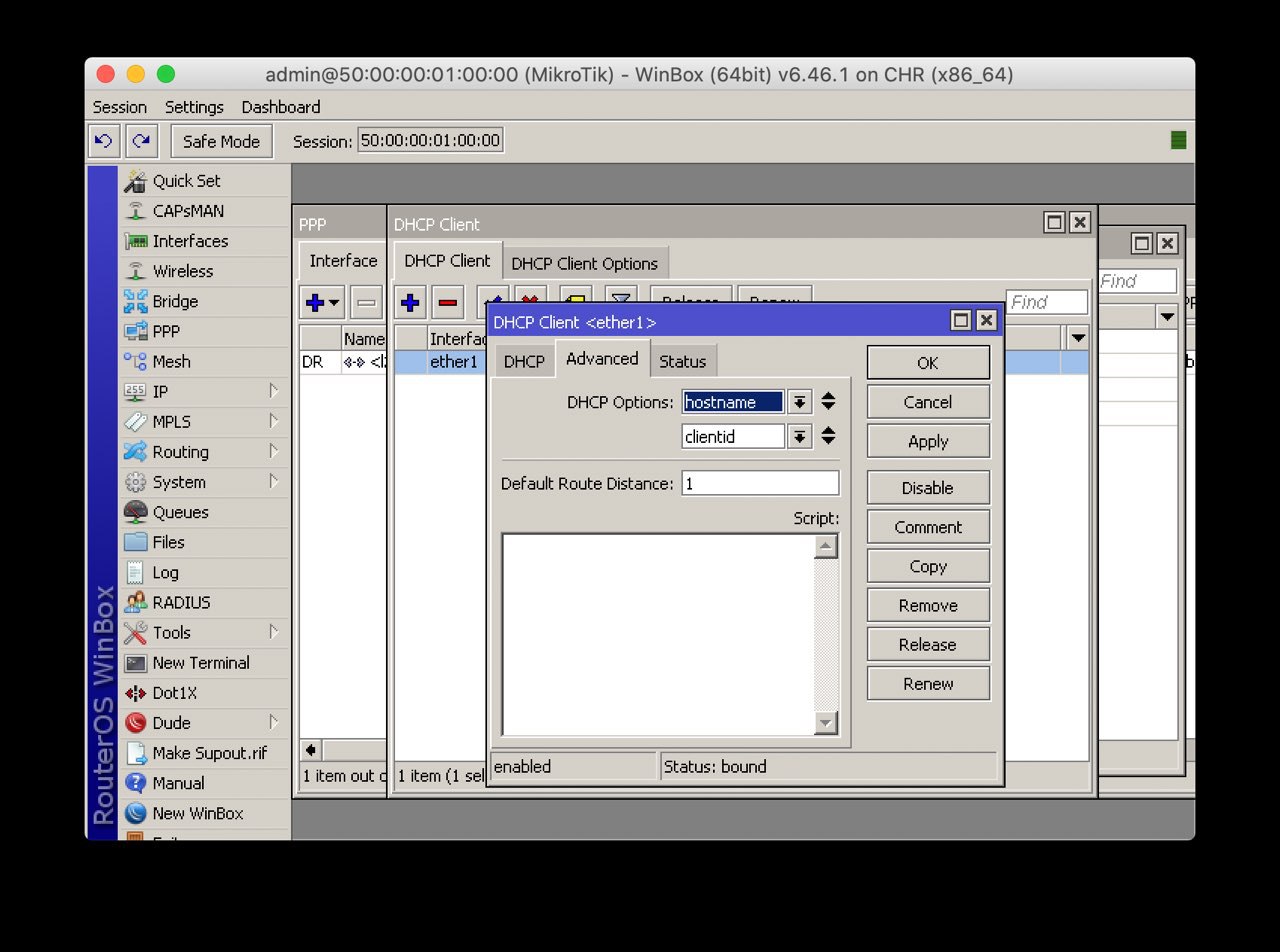Expand the IP submenu arrow
The height and width of the screenshot is (952, 1280).
[274, 391]
